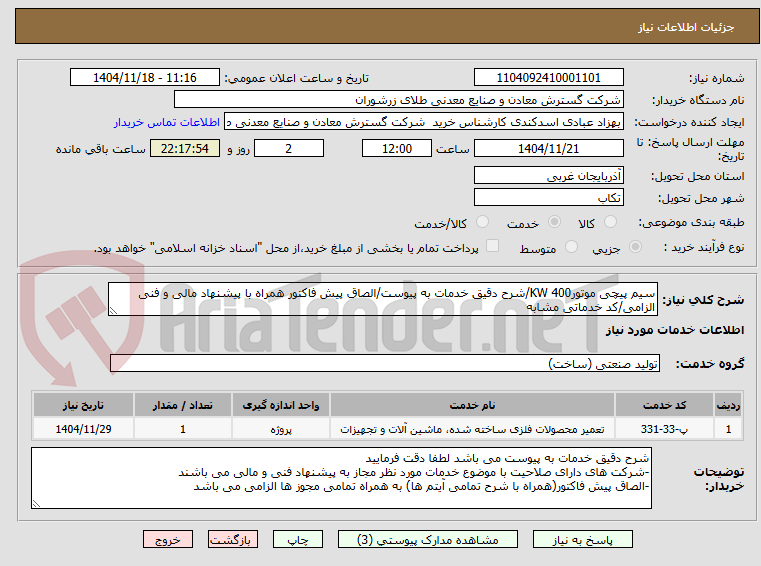Click the remaining days field showing 2
The height and width of the screenshot is (566, 761).
click(x=289, y=149)
